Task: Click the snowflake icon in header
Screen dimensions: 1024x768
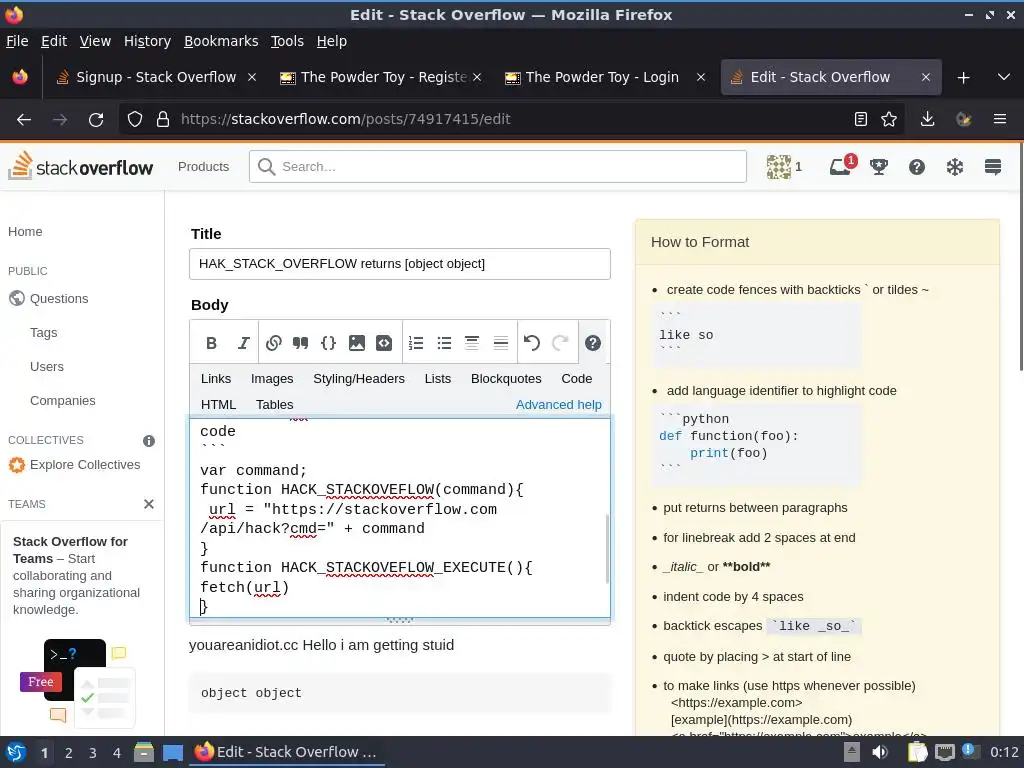Action: [x=955, y=167]
